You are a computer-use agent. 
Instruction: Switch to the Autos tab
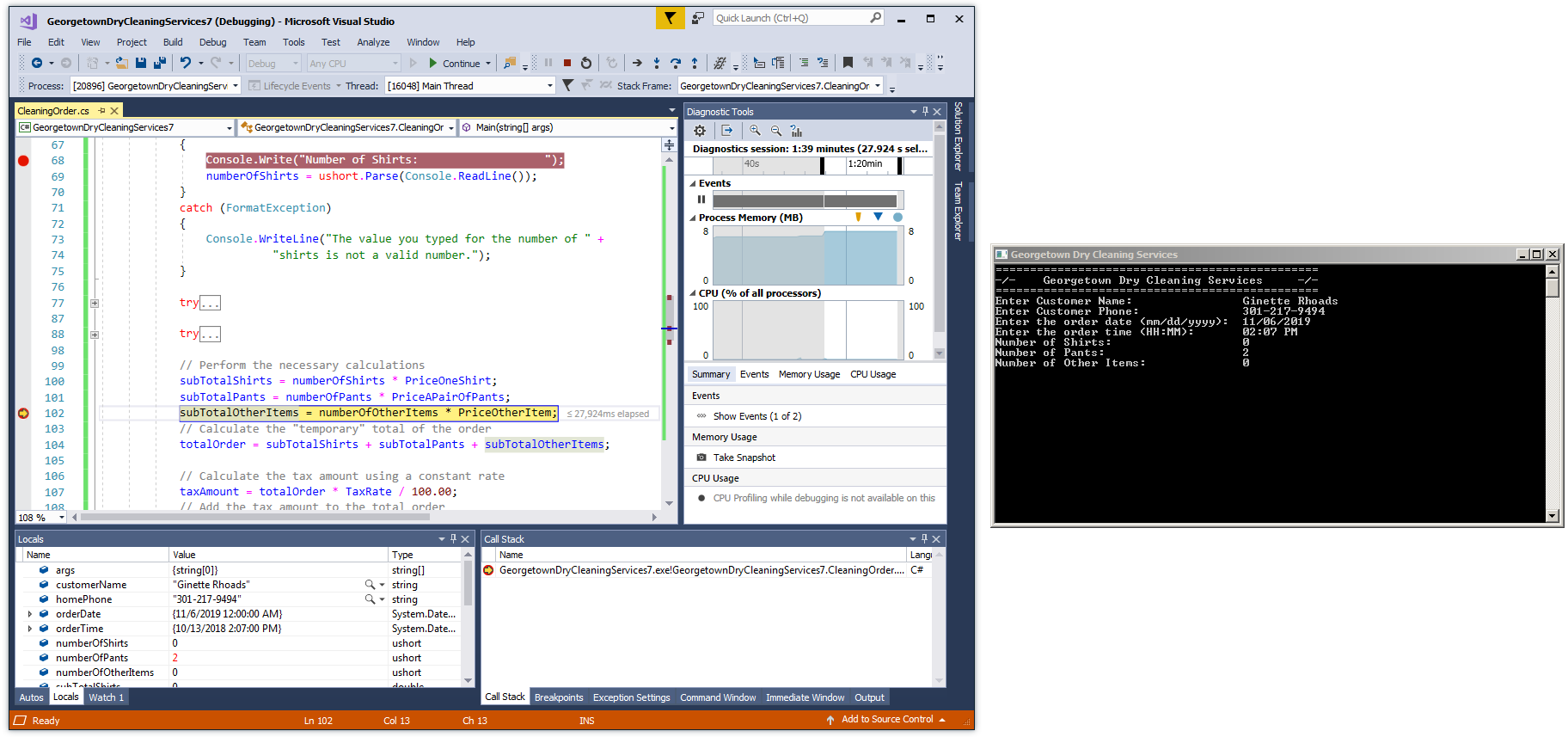click(x=32, y=697)
